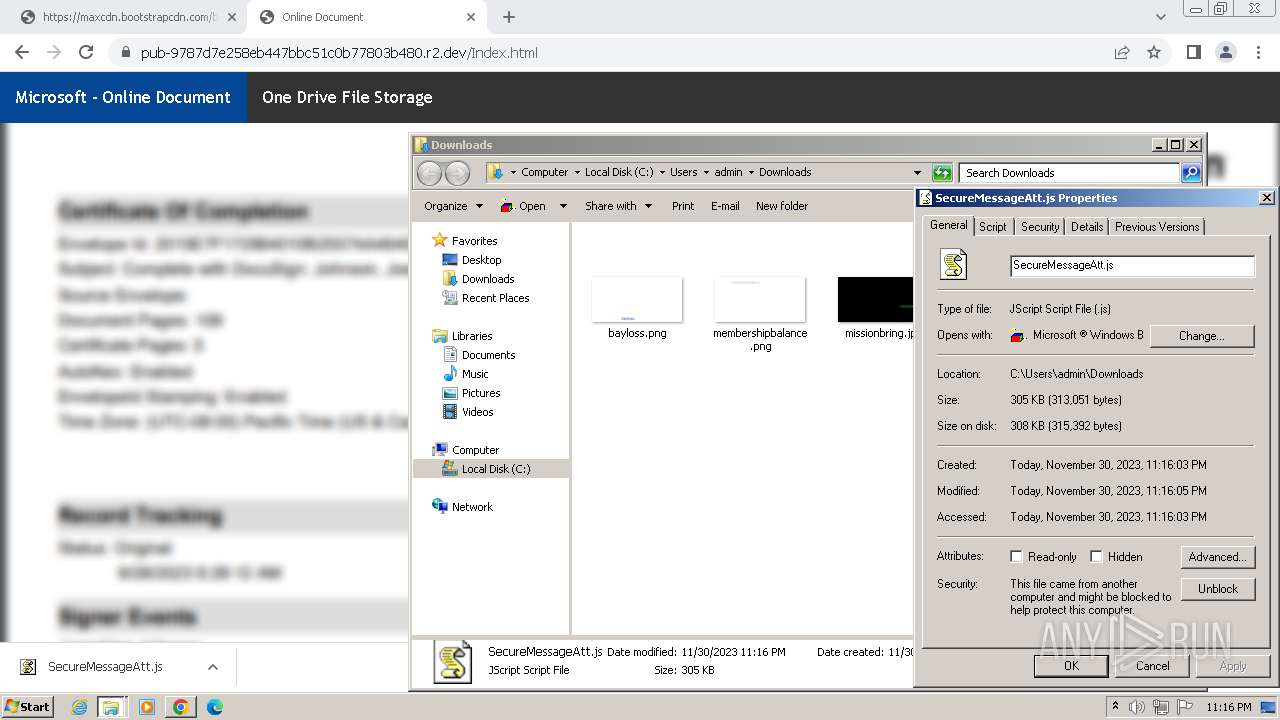Share this page icon in address bar

tap(1122, 52)
